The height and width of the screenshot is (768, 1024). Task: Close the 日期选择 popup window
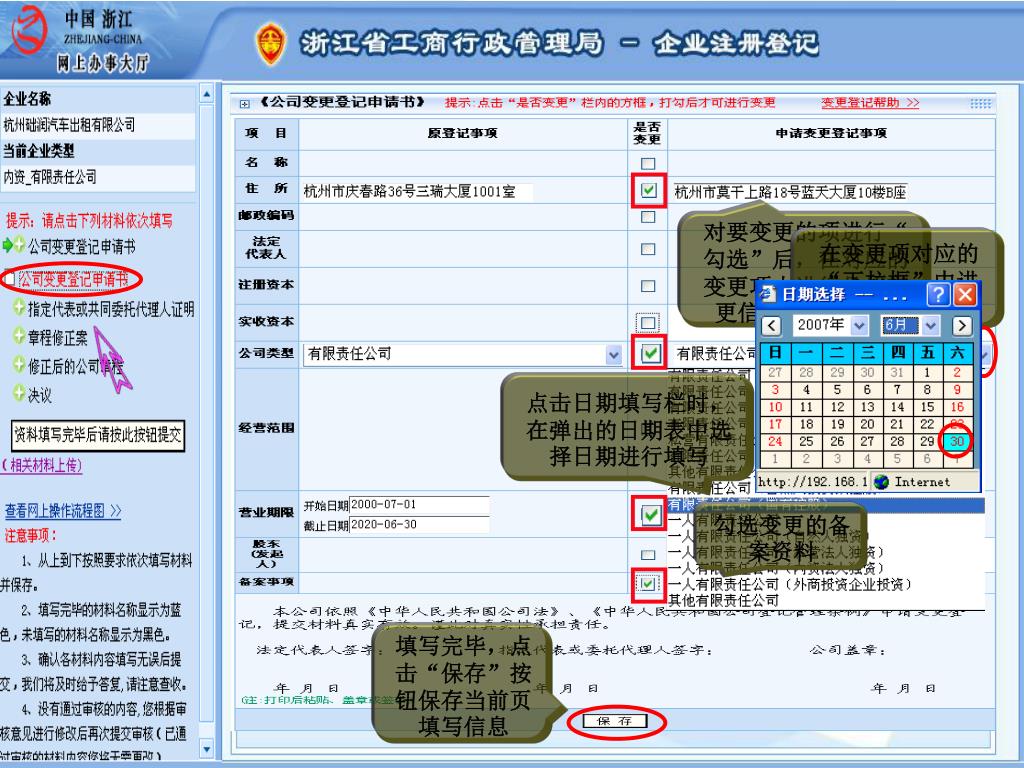(965, 295)
